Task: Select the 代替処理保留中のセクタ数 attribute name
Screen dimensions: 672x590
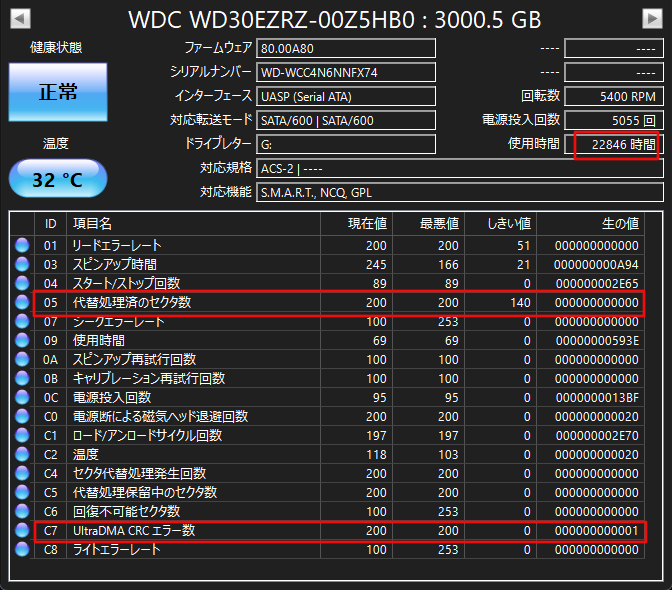Action: click(x=145, y=492)
